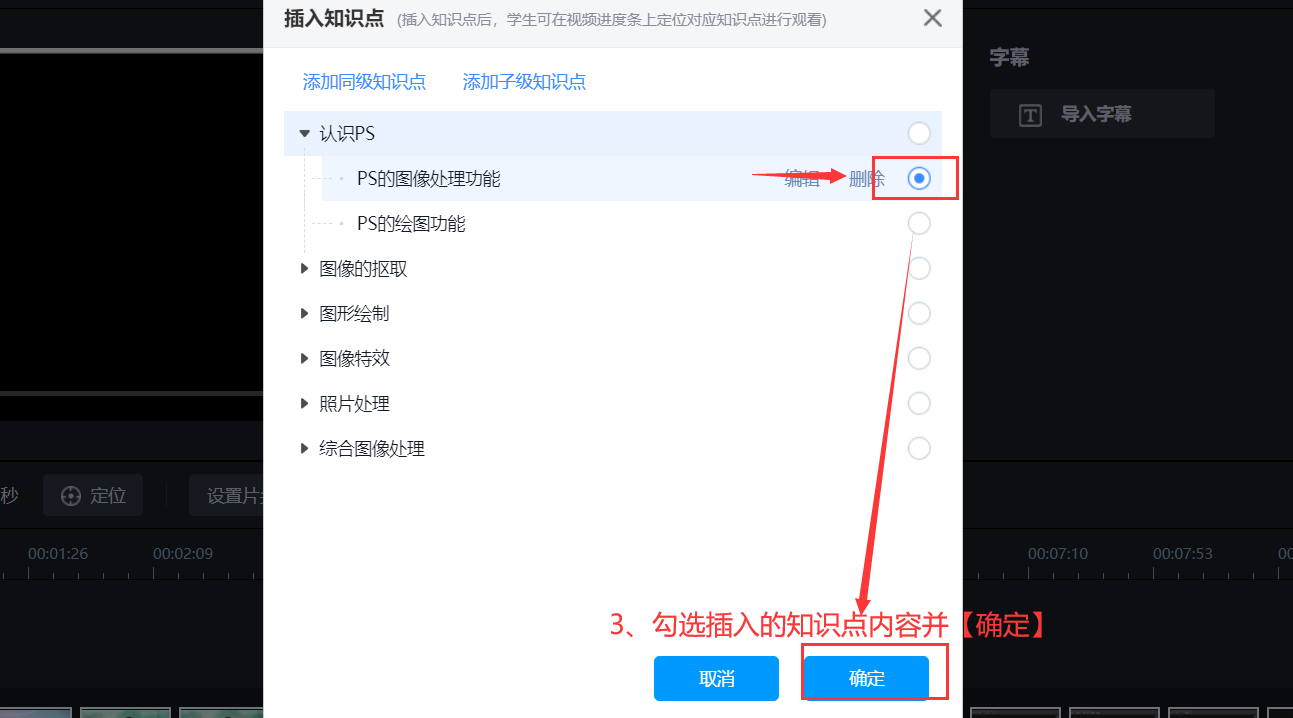This screenshot has width=1293, height=718.
Task: Click 添加子级知识点 link
Action: click(x=525, y=82)
